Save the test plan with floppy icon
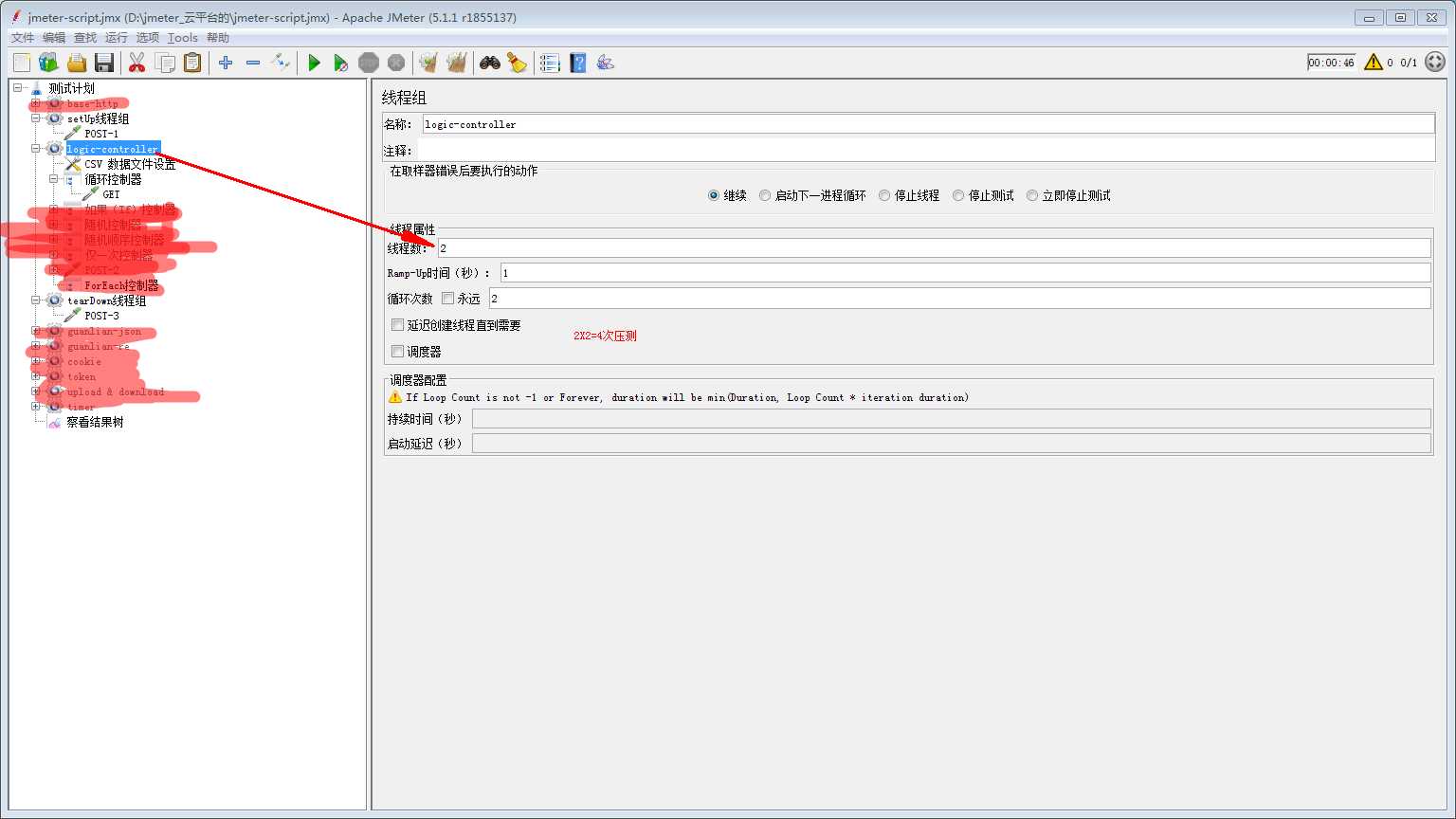1456x819 pixels. click(x=104, y=63)
